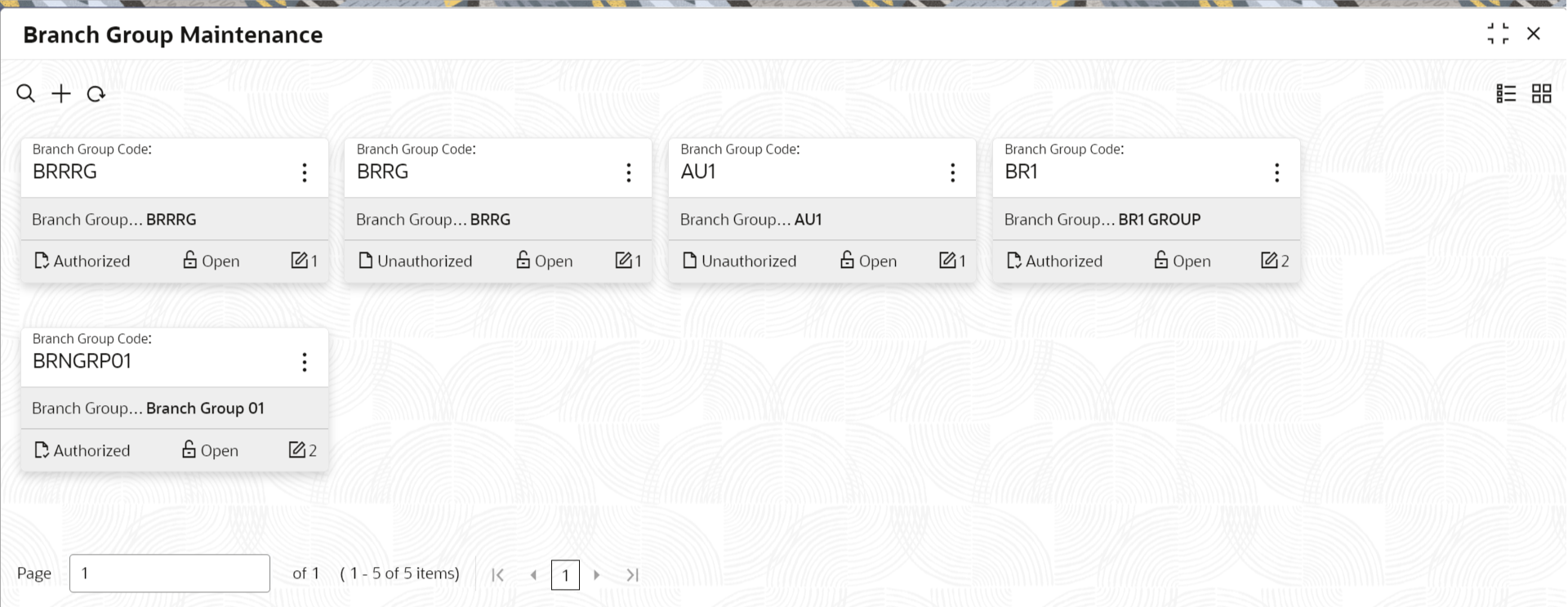Collapse the Branch Group Maintenance window
Screen dimensions: 1568x607
[1498, 33]
